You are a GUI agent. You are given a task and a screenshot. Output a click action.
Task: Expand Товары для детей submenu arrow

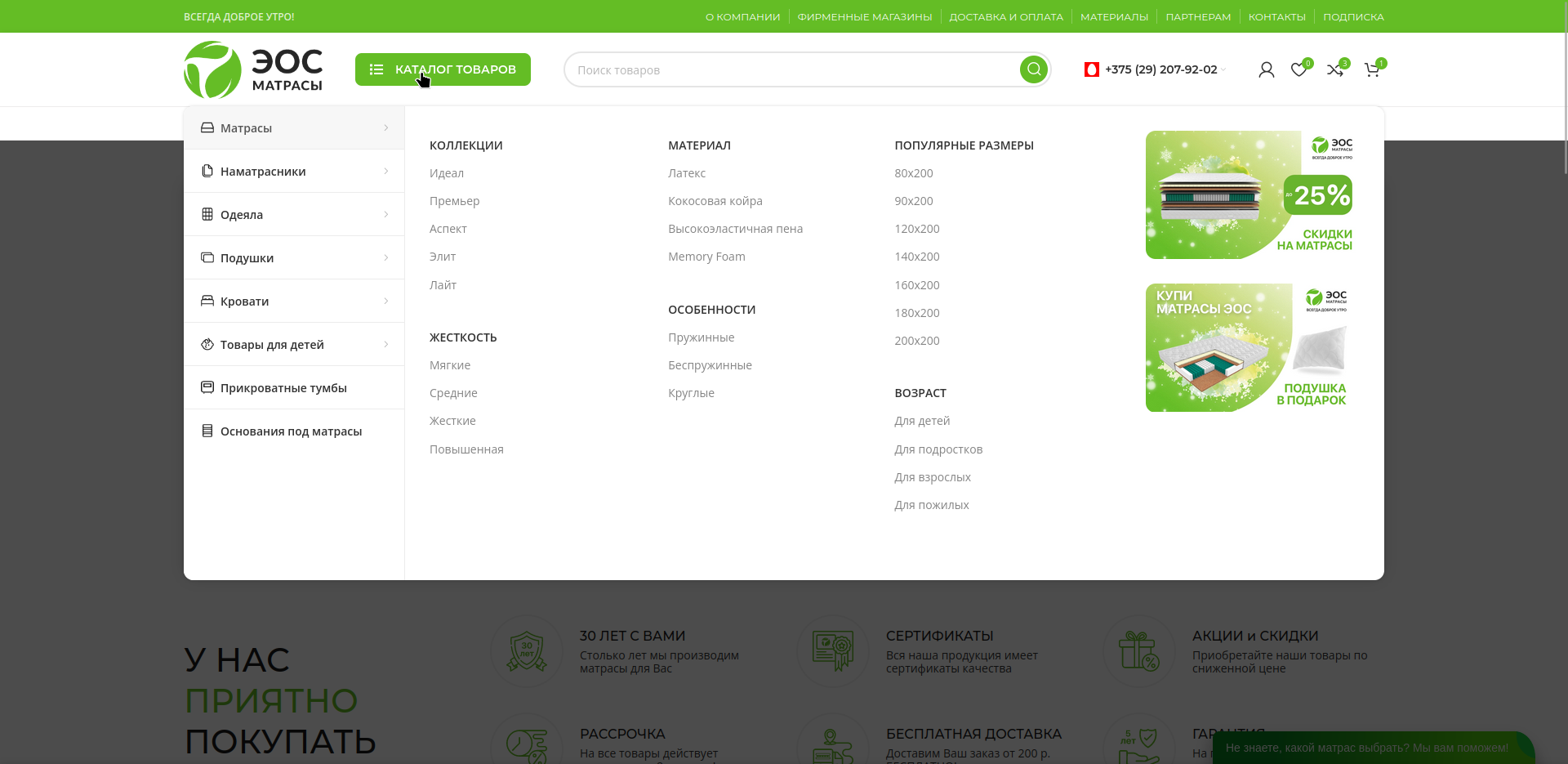tap(386, 345)
